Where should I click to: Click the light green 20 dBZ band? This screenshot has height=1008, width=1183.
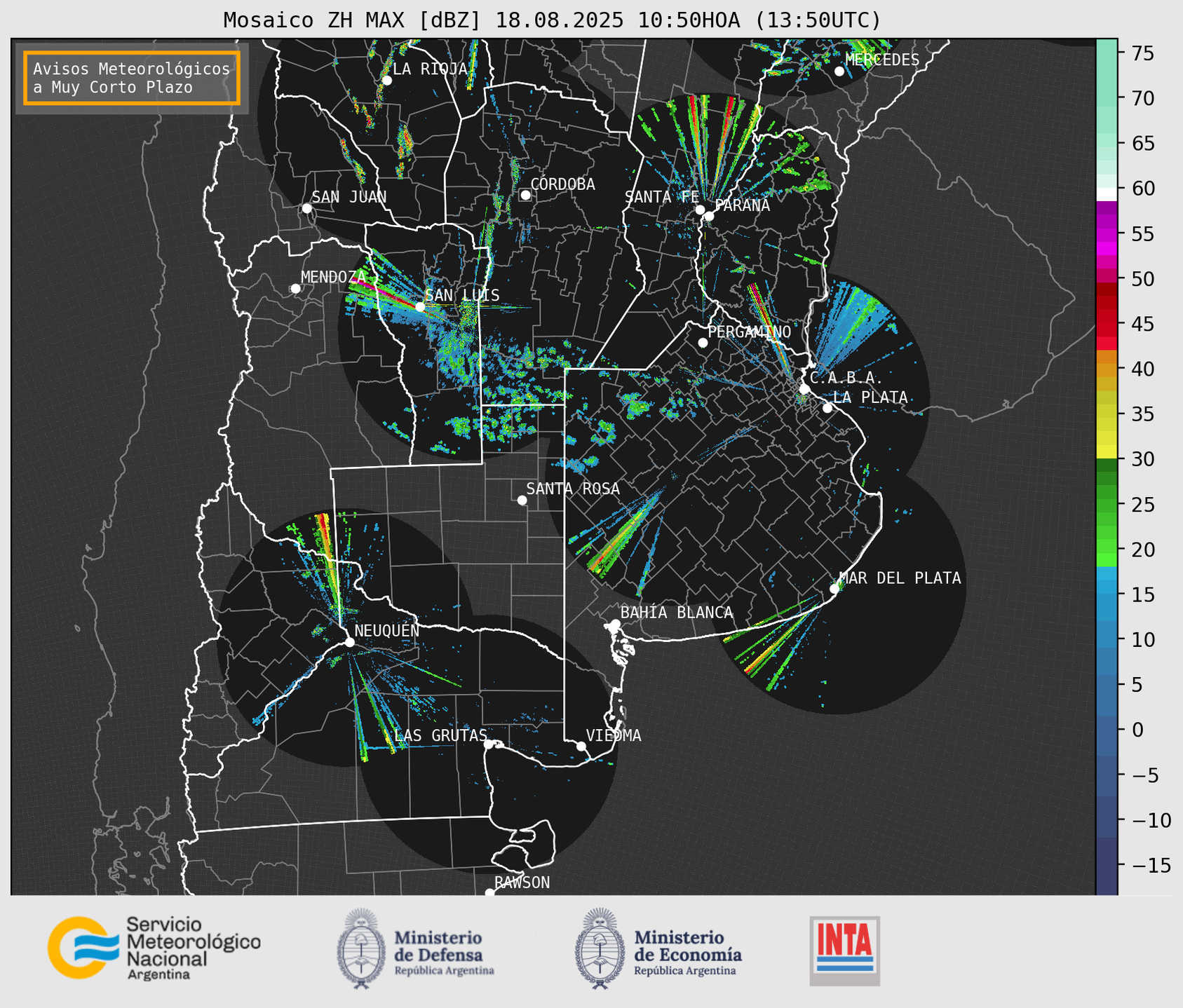click(1107, 548)
